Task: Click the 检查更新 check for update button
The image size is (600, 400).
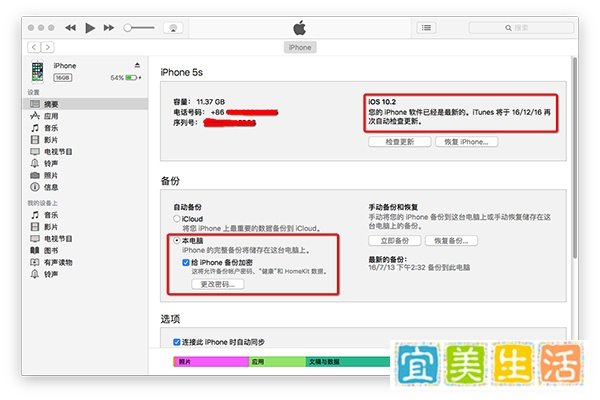Action: [399, 142]
